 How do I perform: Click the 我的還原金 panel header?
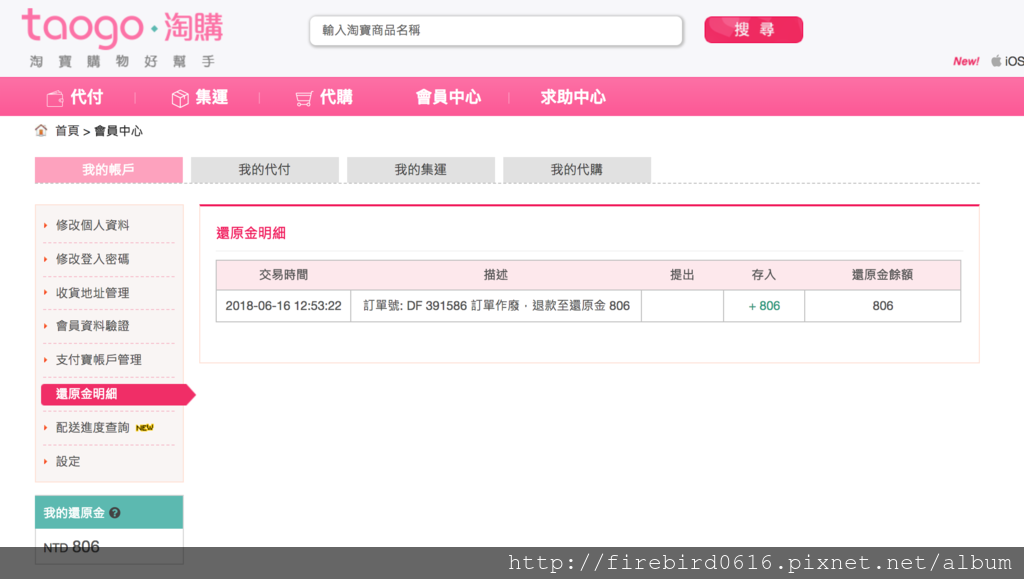109,512
